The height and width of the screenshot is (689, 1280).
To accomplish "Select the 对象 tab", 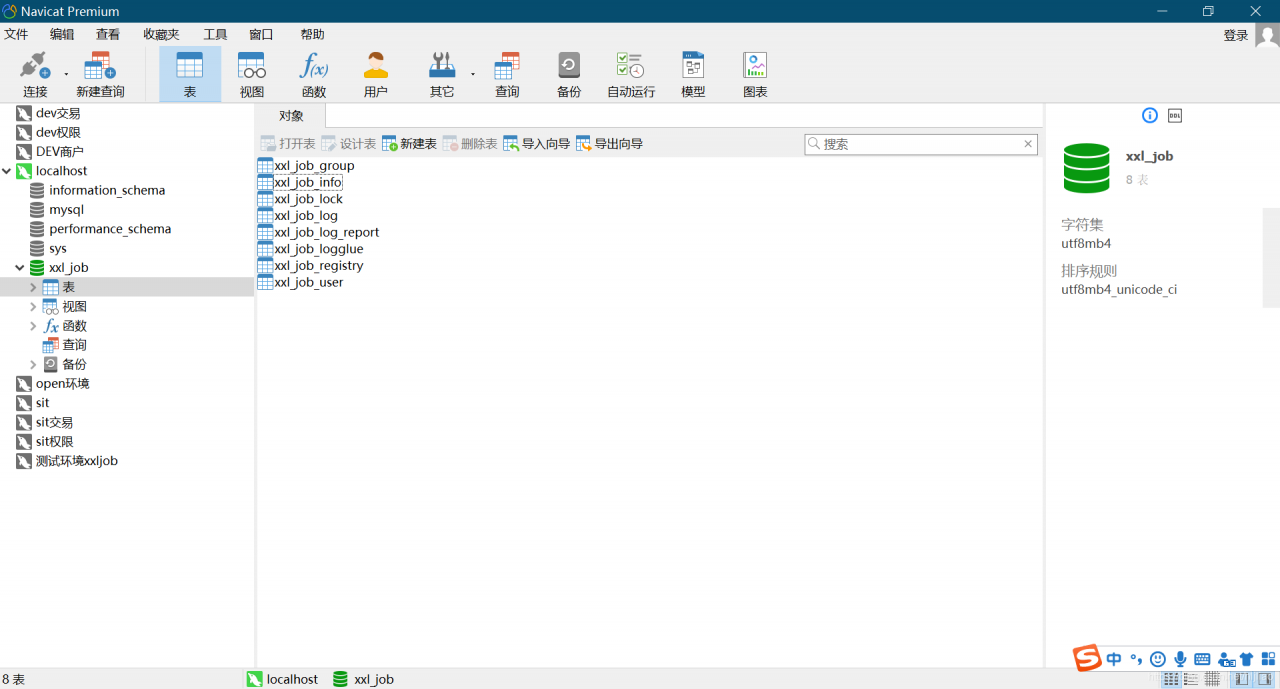I will [291, 116].
